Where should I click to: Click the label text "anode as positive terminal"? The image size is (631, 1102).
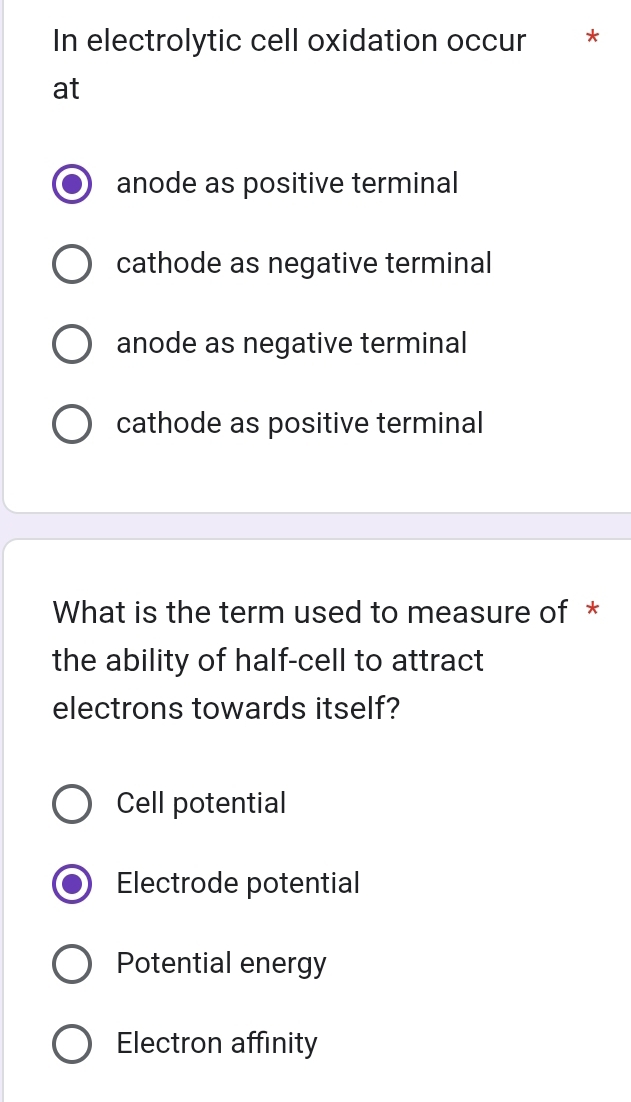[286, 184]
